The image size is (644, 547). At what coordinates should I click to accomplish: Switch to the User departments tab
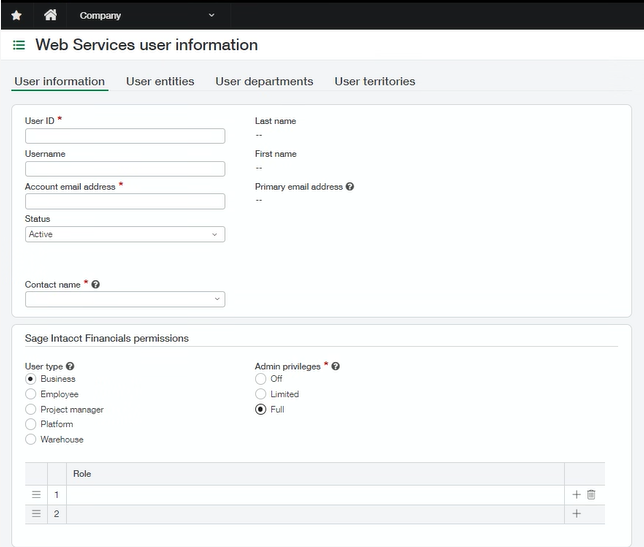pyautogui.click(x=264, y=81)
